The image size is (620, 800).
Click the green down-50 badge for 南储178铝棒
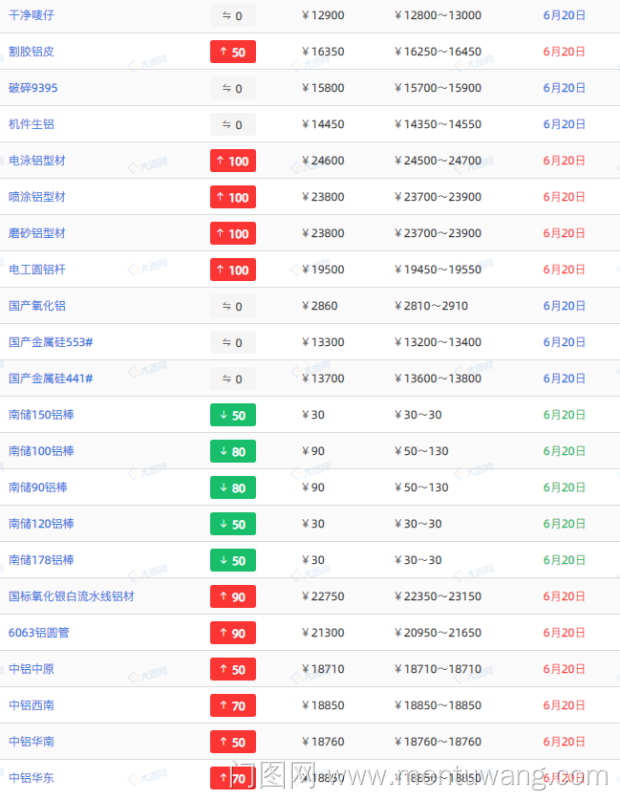[x=233, y=560]
